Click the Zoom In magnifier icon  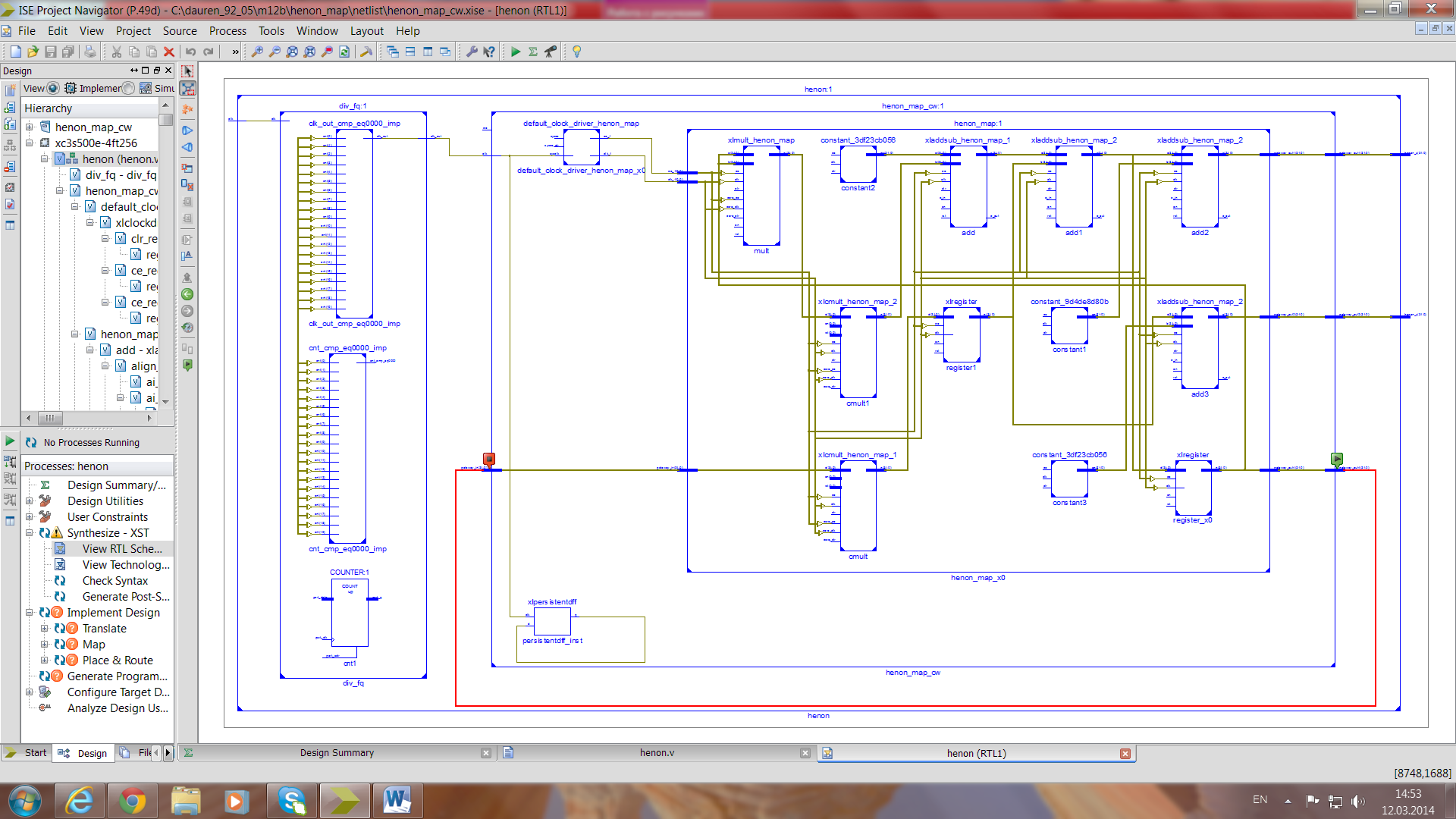click(x=257, y=52)
